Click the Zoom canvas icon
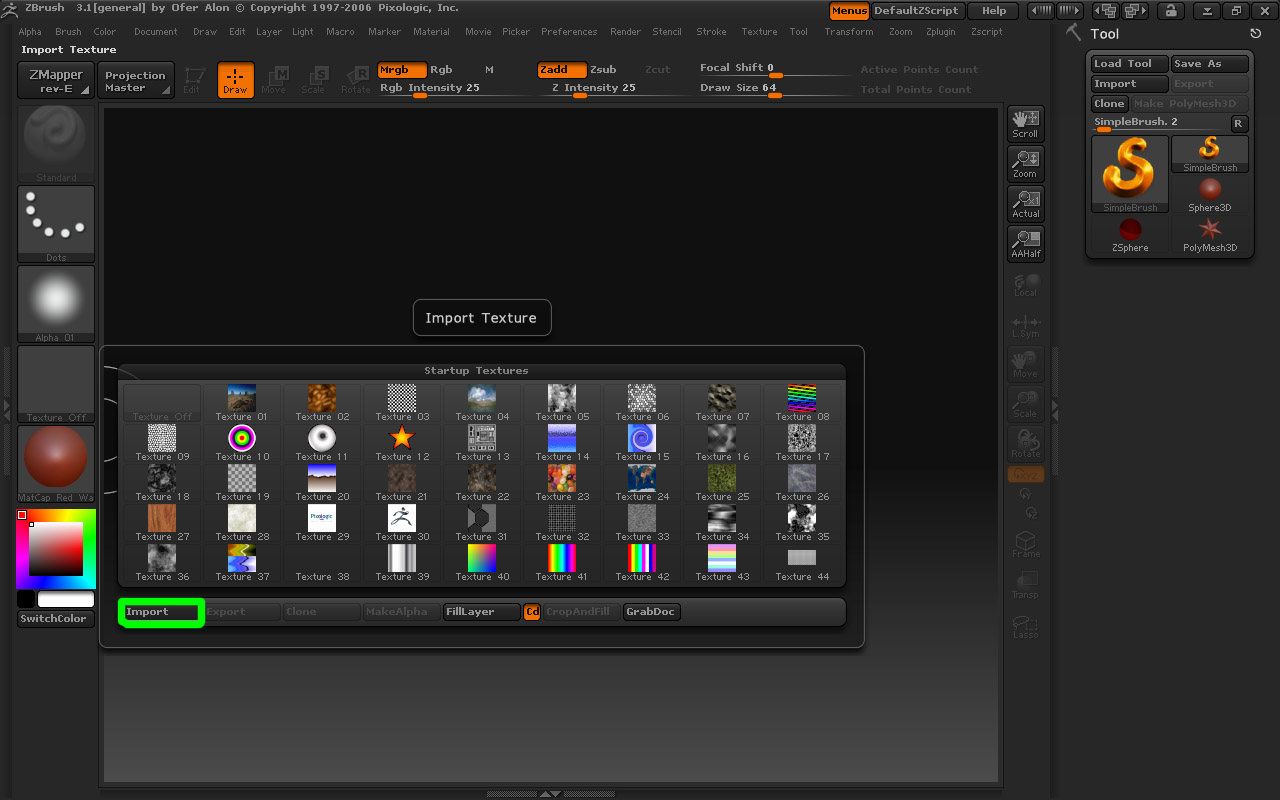This screenshot has height=800, width=1280. coord(1025,164)
